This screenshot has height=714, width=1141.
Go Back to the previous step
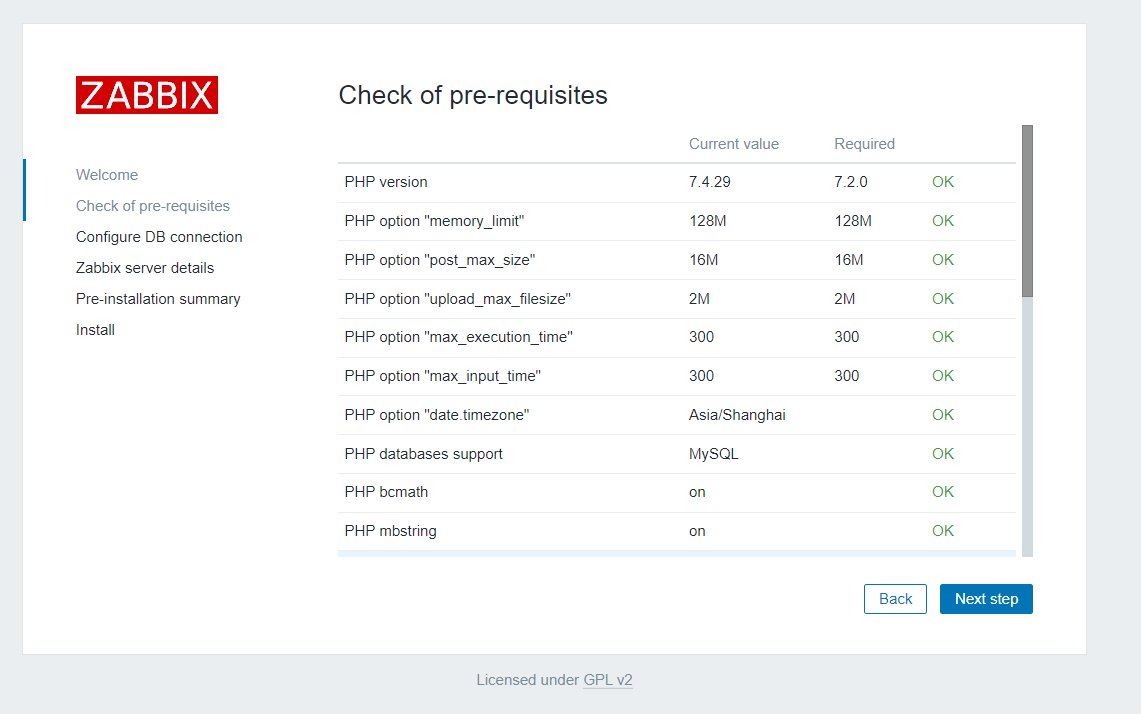[895, 599]
